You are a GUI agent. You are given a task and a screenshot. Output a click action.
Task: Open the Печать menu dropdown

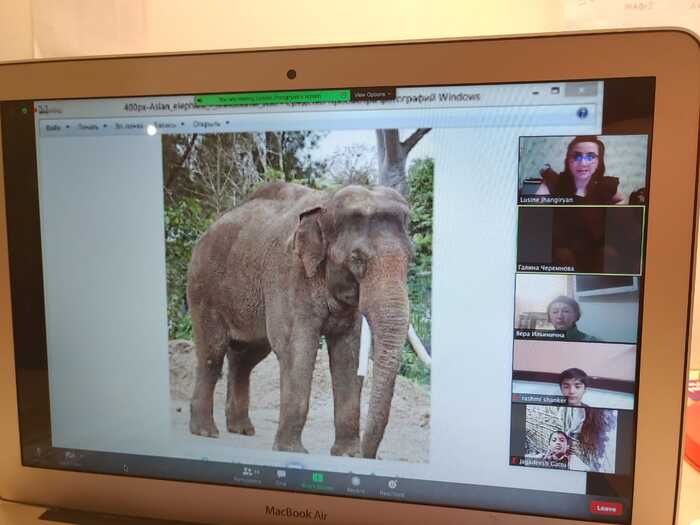(x=92, y=127)
